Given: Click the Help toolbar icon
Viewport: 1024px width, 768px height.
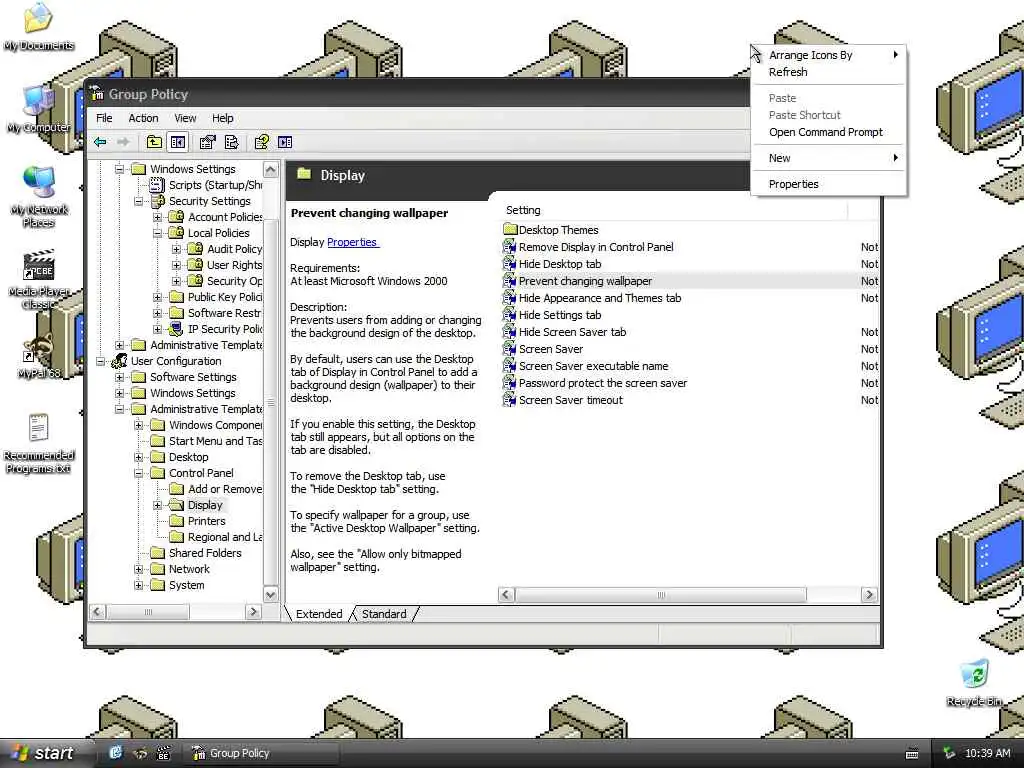Looking at the screenshot, I should click(262, 142).
